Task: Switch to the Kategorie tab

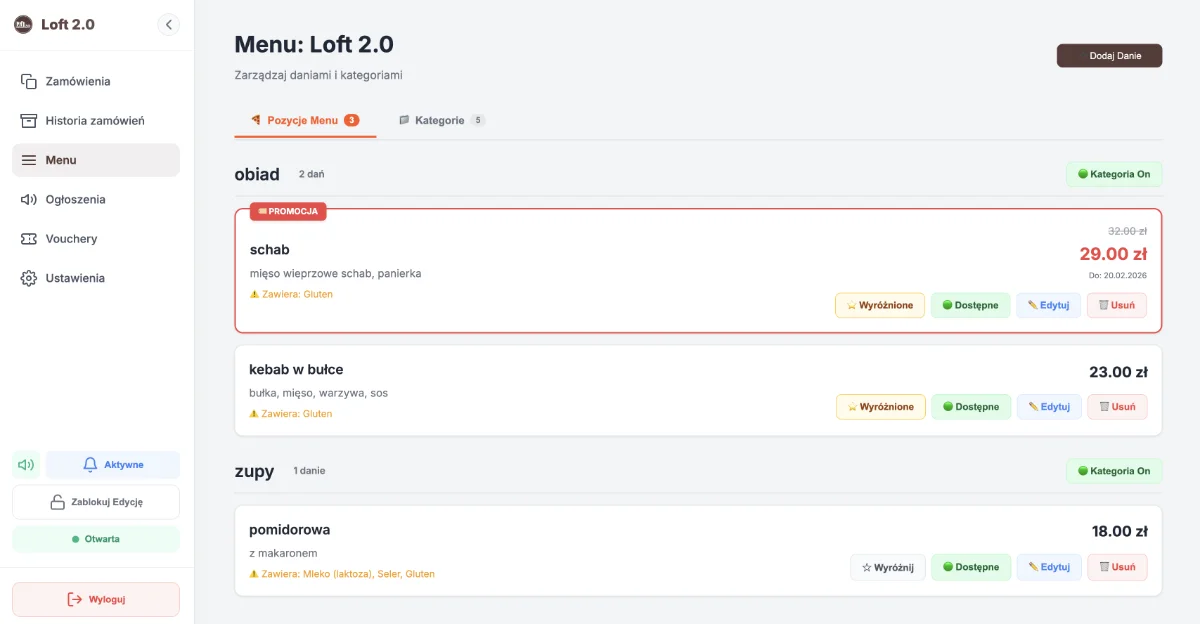Action: (439, 119)
